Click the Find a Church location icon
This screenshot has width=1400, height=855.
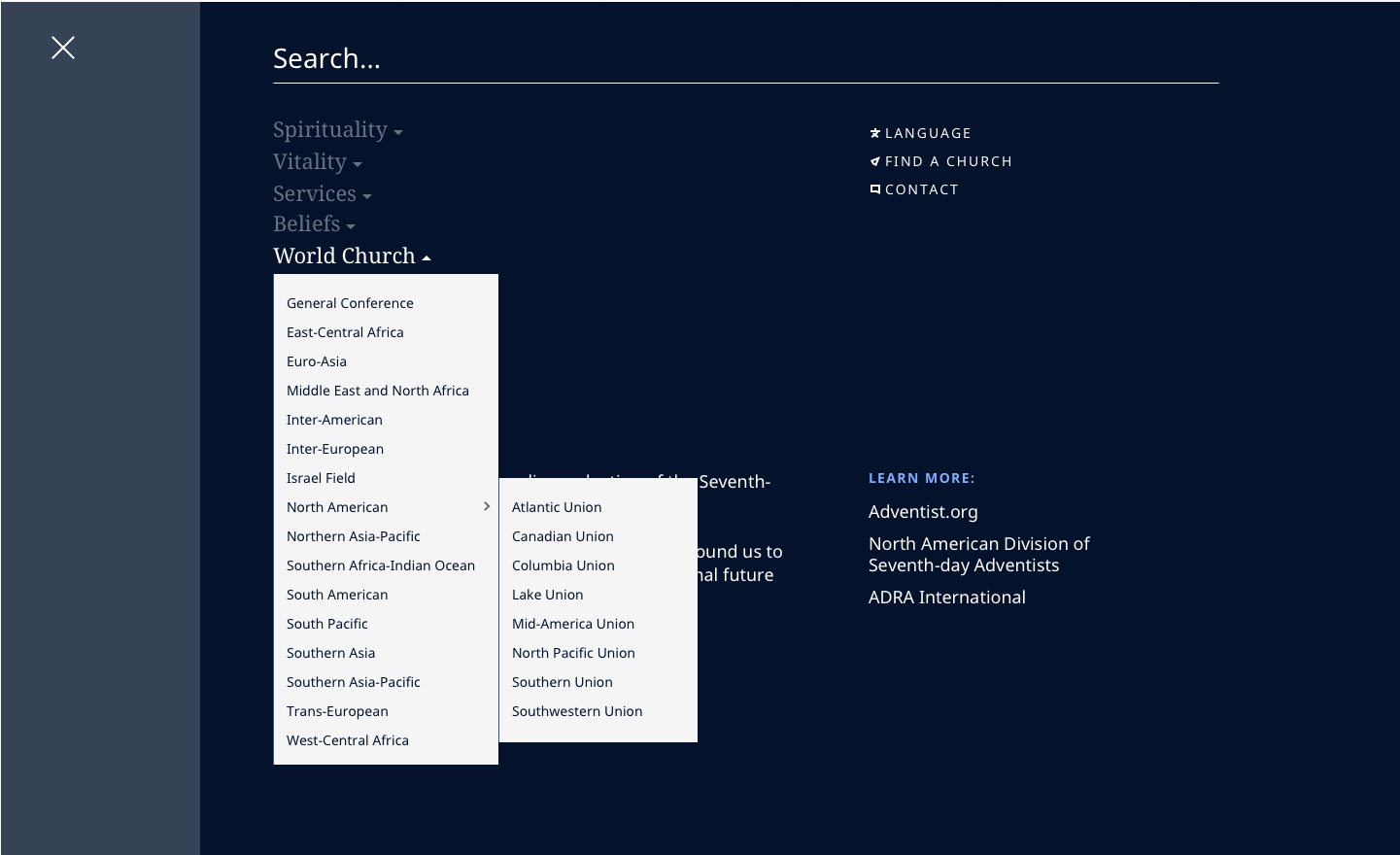(874, 161)
